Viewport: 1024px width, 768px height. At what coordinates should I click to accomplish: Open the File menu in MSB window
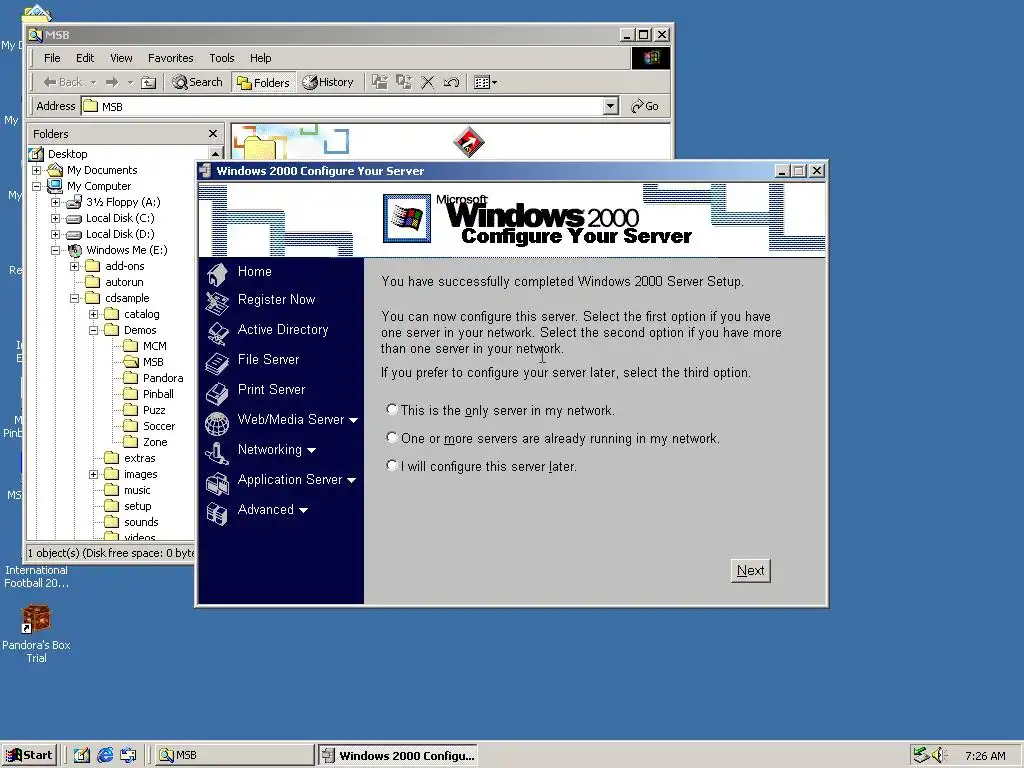click(52, 58)
